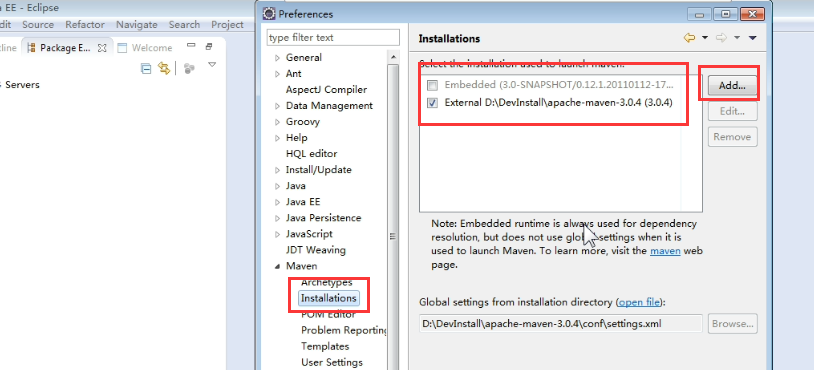The height and width of the screenshot is (370, 814).
Task: Expand the Groovy preferences node
Action: tap(277, 122)
